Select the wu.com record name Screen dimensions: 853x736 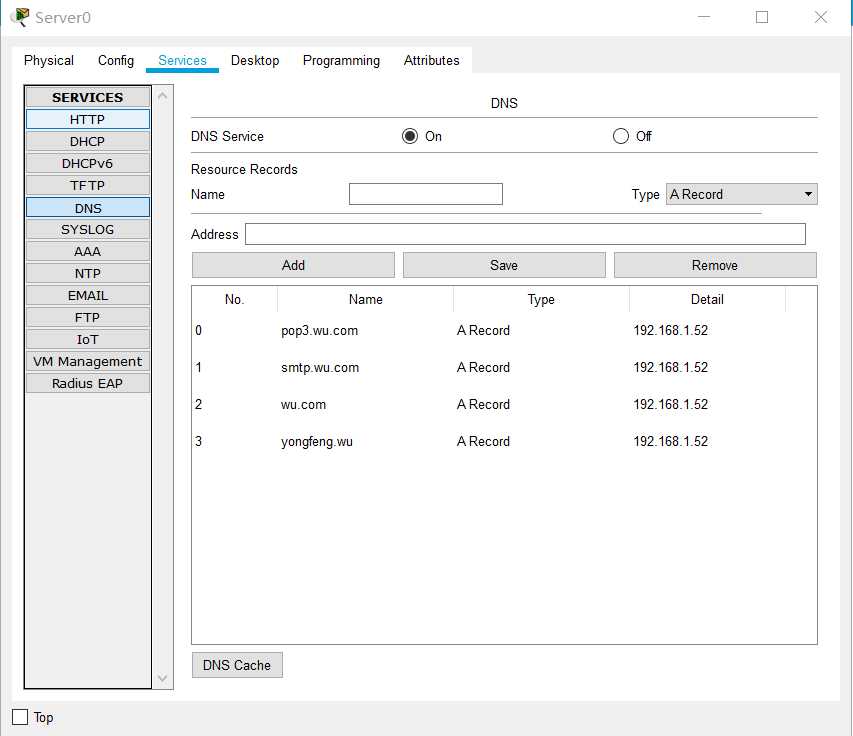(304, 404)
